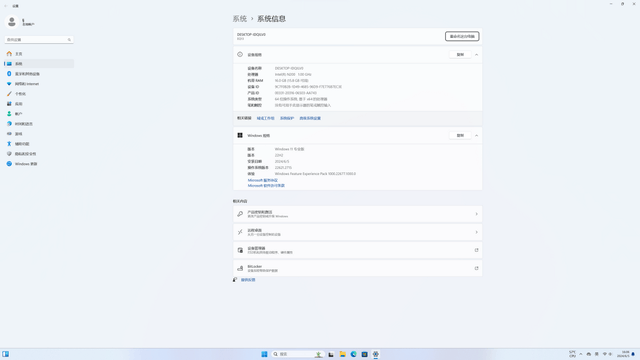Click 系统 in the breadcrumb header
The image size is (640, 360).
tap(240, 19)
